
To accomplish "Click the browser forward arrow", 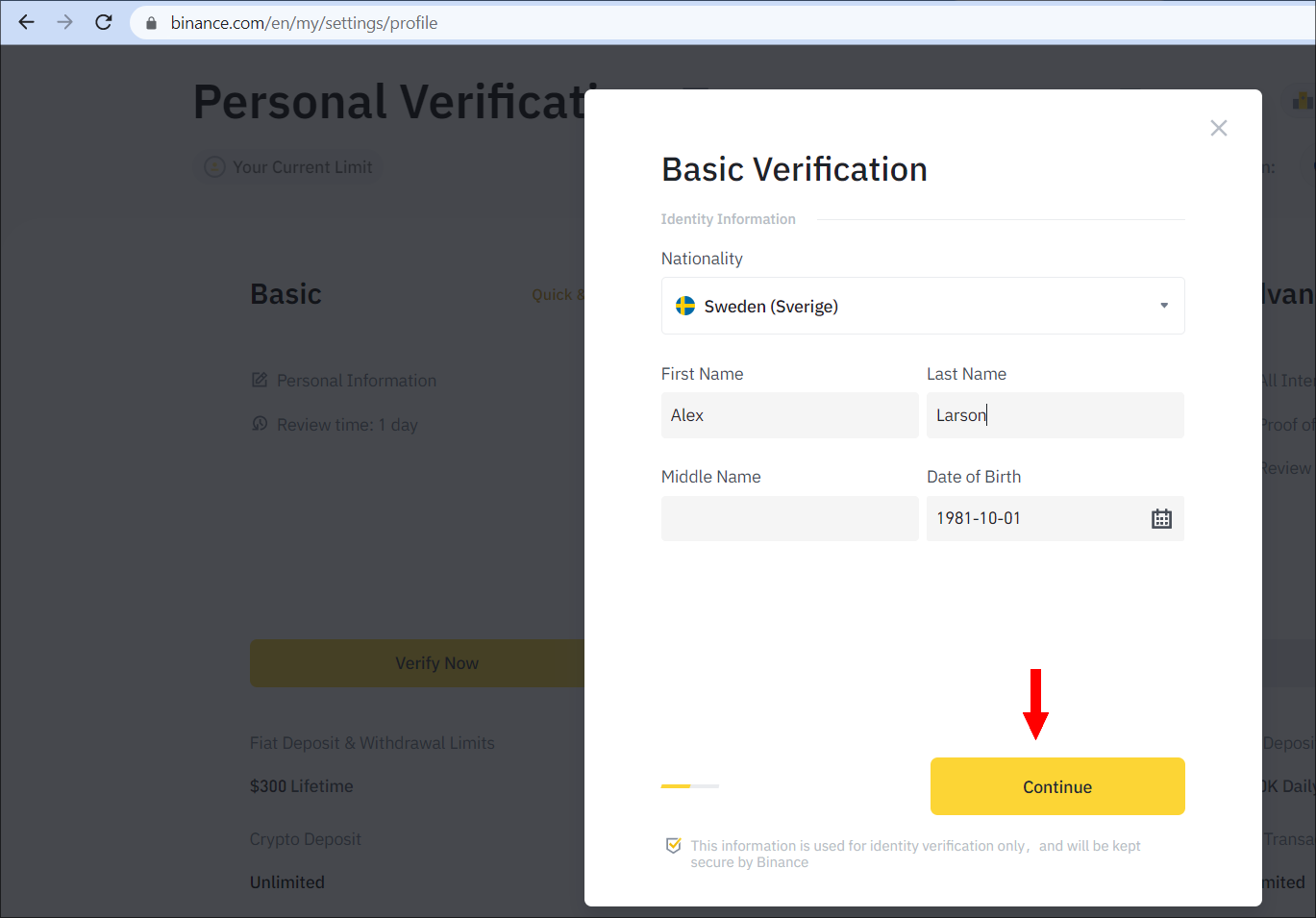I will point(64,22).
